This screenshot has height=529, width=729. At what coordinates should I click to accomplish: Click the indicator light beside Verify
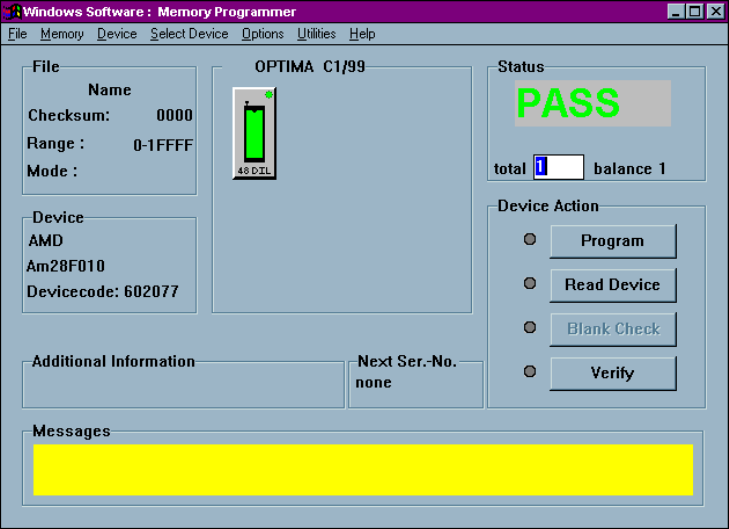pyautogui.click(x=530, y=371)
